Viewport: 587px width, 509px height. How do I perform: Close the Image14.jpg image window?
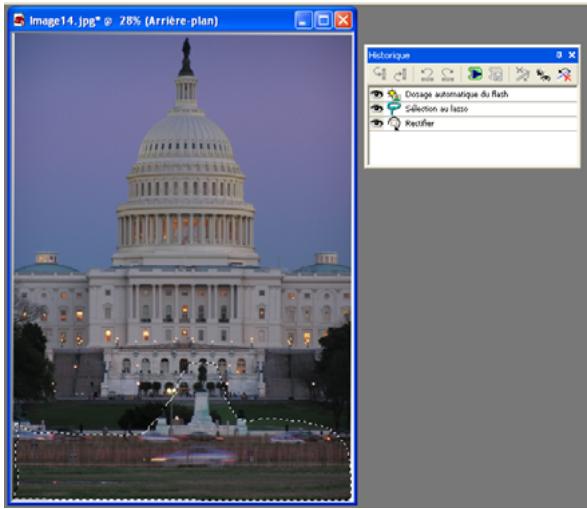click(x=343, y=20)
